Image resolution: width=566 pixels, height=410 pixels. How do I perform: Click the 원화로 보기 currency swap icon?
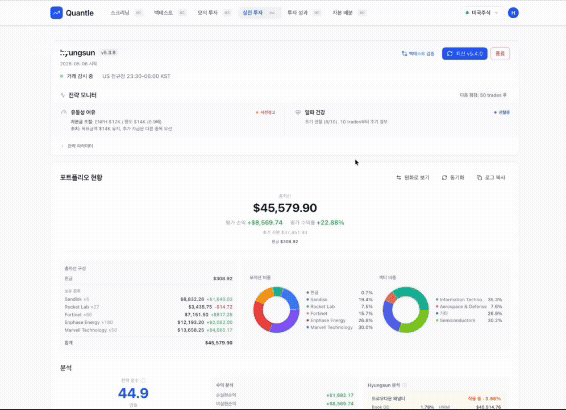click(399, 178)
